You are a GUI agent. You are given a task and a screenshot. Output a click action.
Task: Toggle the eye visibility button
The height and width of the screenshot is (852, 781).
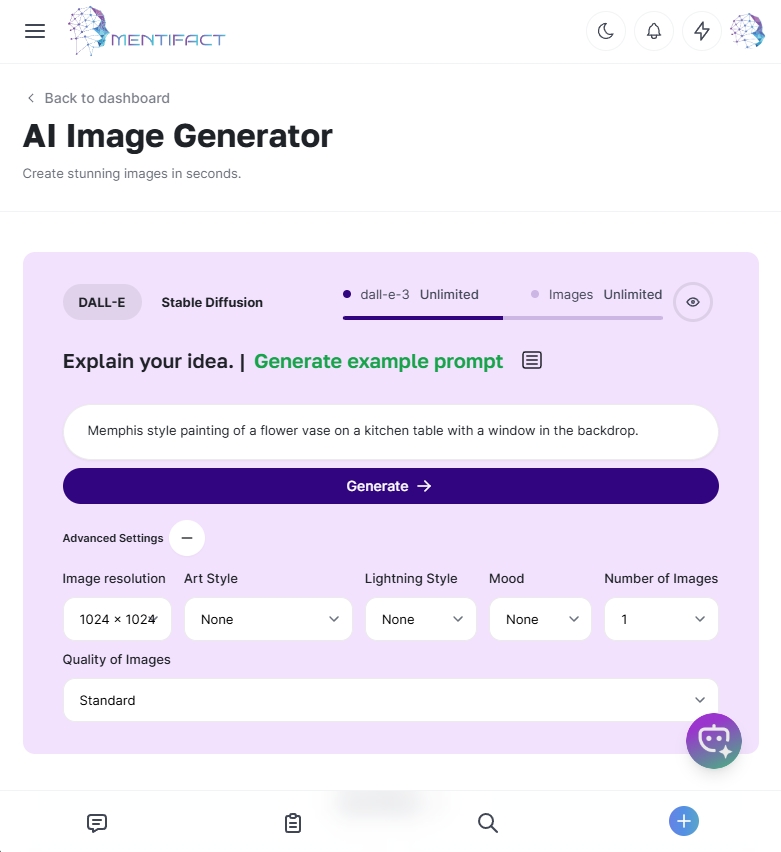pyautogui.click(x=693, y=301)
